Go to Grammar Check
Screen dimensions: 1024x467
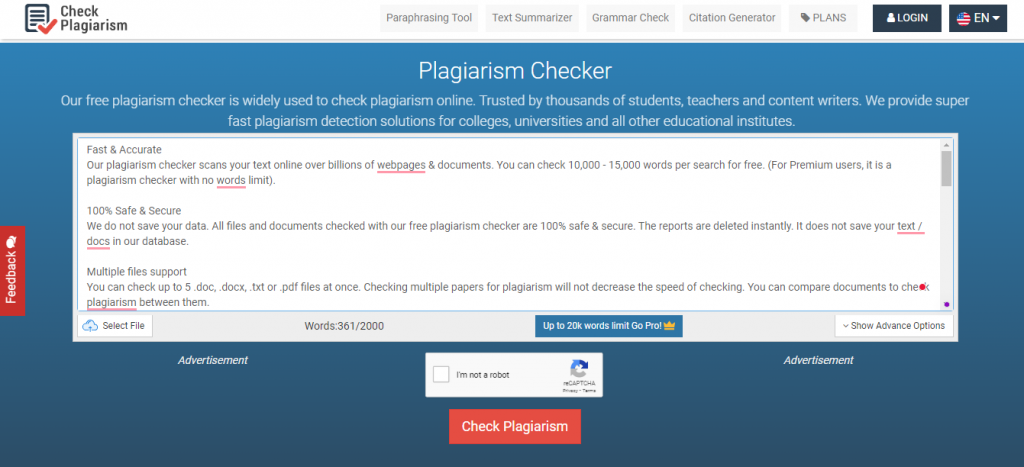click(630, 18)
